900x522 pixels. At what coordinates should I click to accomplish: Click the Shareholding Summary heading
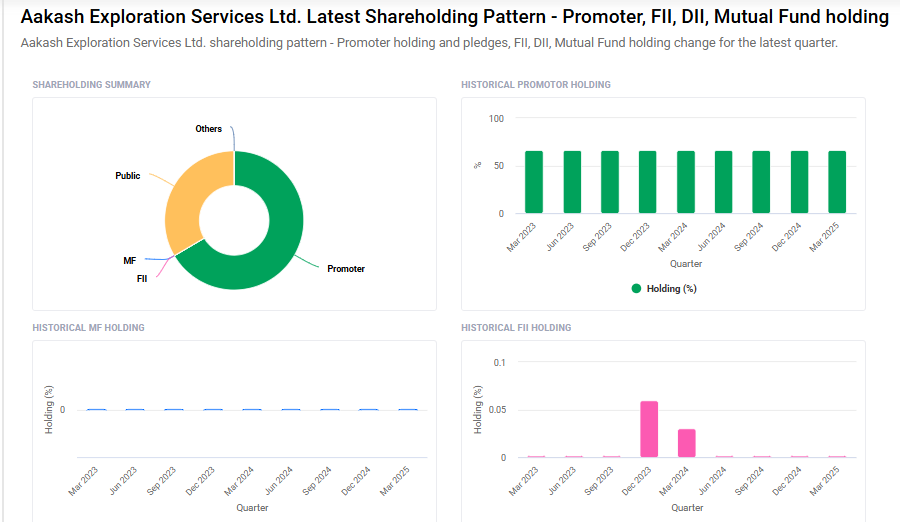pyautogui.click(x=91, y=84)
